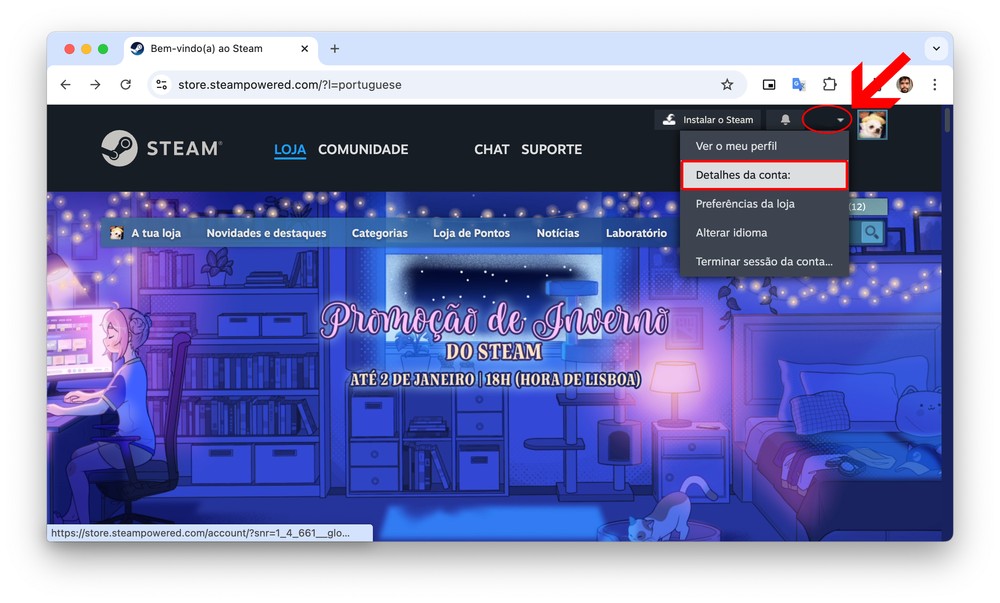Reload the Steam page
This screenshot has height=603, width=1000.
tap(126, 85)
